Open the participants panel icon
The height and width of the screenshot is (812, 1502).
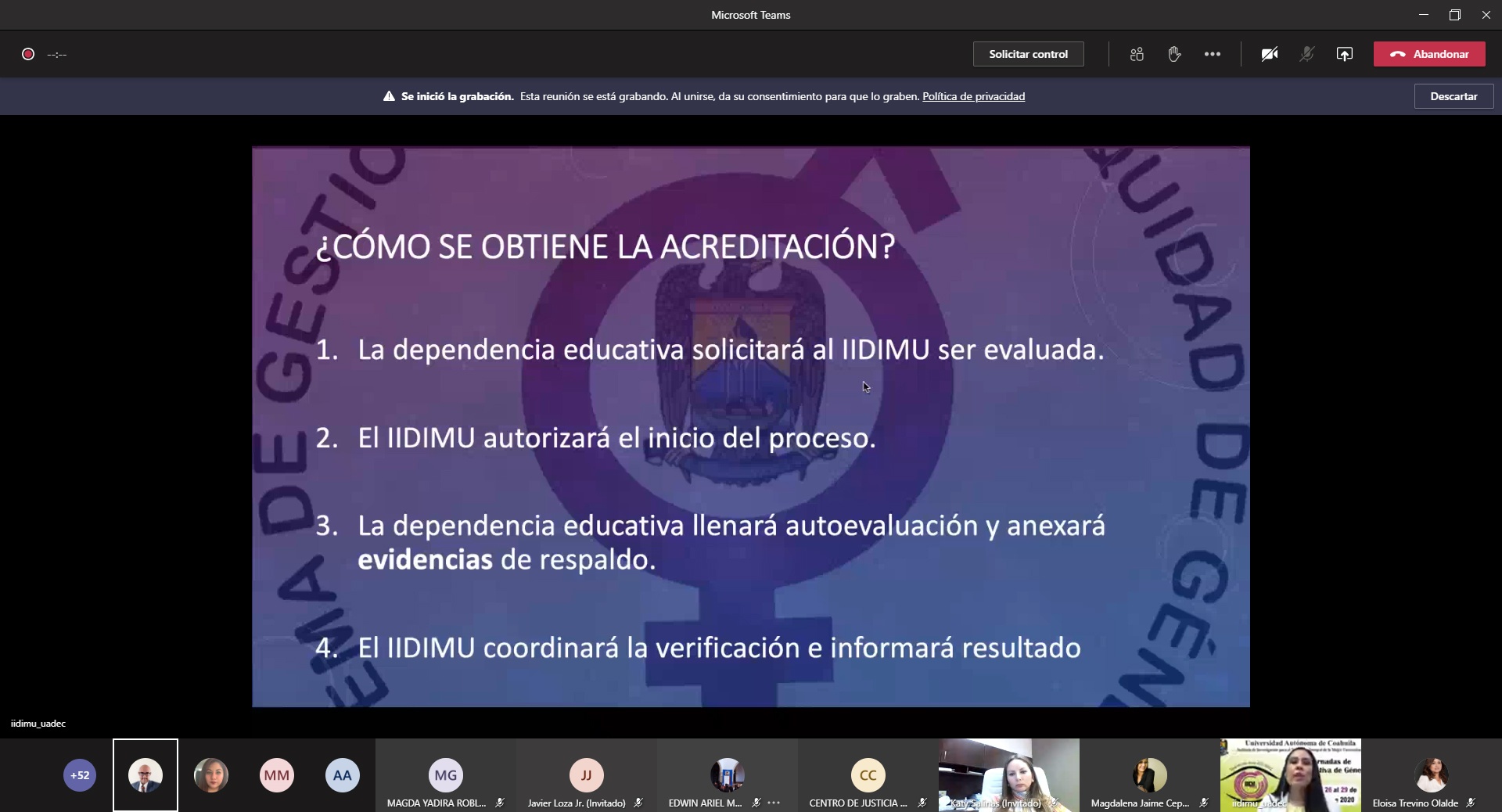(1137, 54)
